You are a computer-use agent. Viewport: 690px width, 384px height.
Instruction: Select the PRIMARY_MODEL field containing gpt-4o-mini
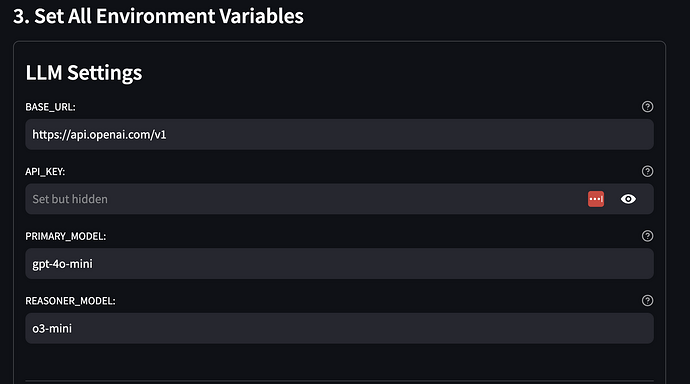339,263
